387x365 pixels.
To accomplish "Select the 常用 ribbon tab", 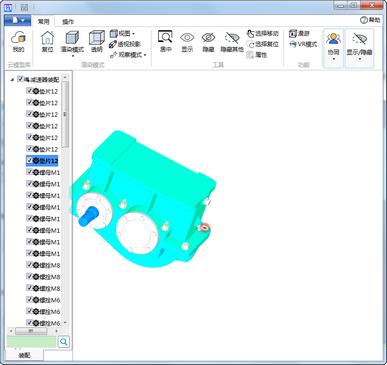I will (43, 22).
